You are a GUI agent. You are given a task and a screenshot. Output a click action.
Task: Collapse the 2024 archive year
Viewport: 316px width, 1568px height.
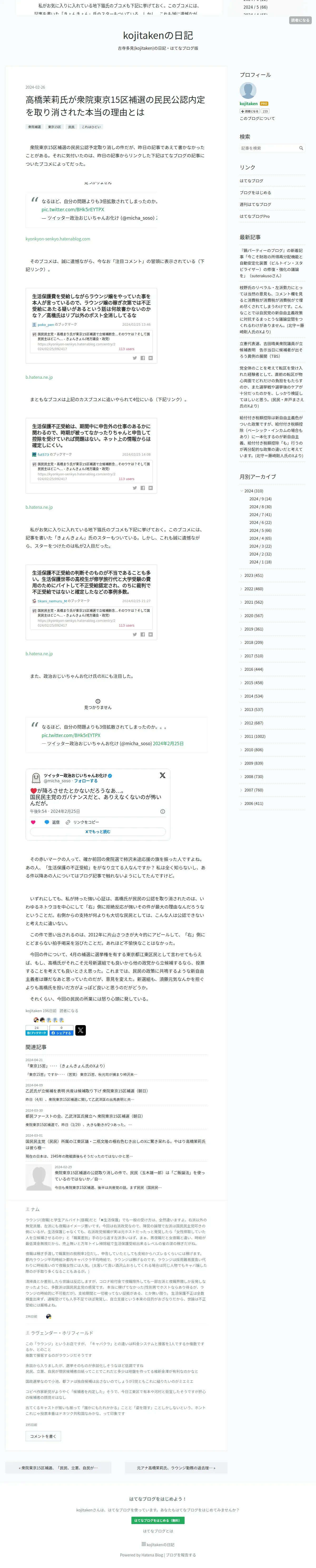242,491
